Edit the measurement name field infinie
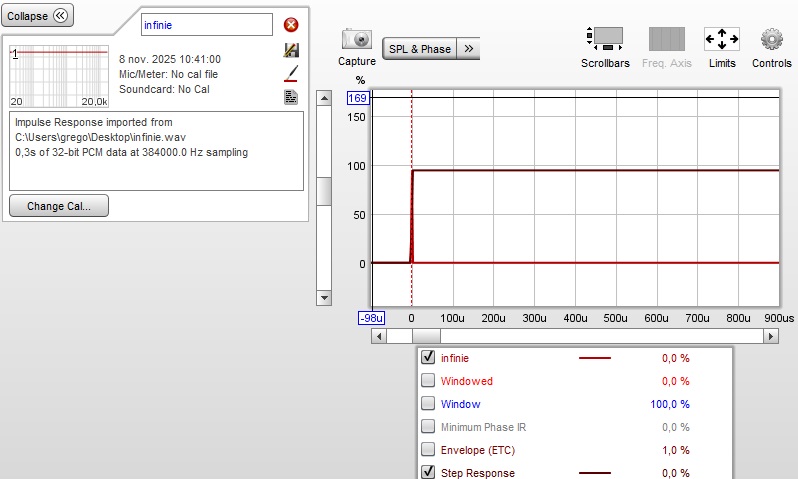This screenshot has height=479, width=798. pos(207,24)
